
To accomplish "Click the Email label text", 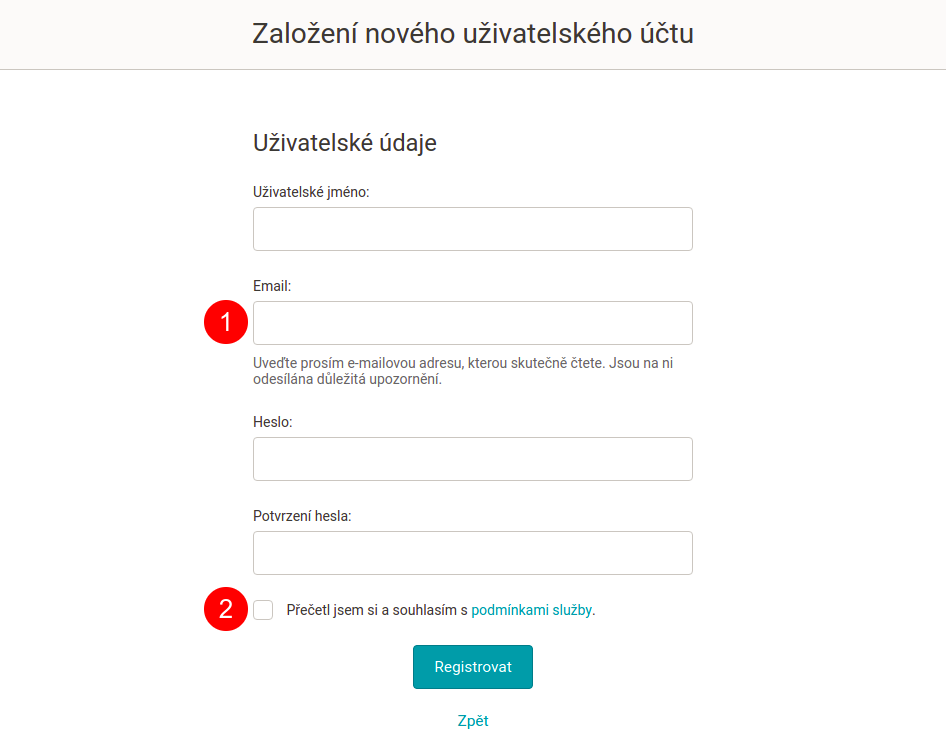I will coord(271,286).
